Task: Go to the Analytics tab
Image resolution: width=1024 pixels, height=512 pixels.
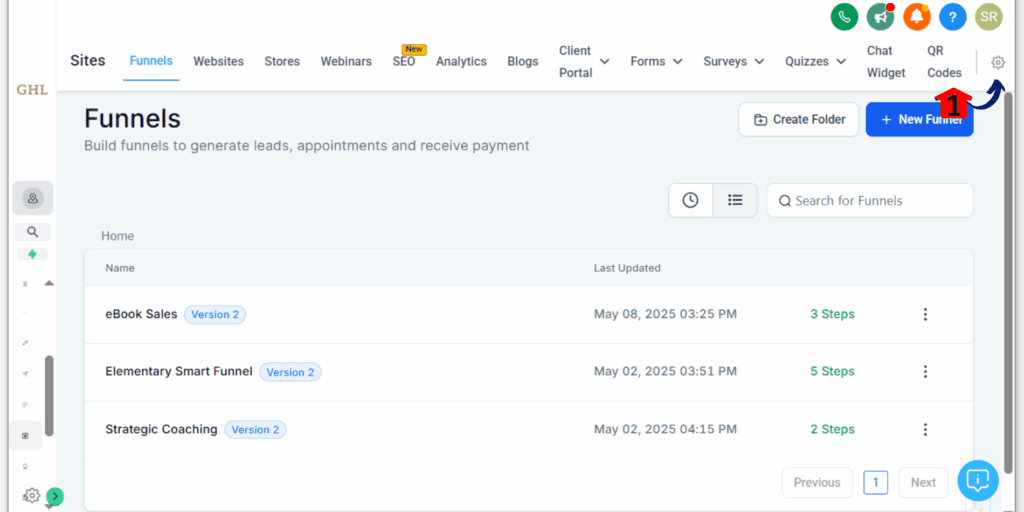Action: point(461,61)
